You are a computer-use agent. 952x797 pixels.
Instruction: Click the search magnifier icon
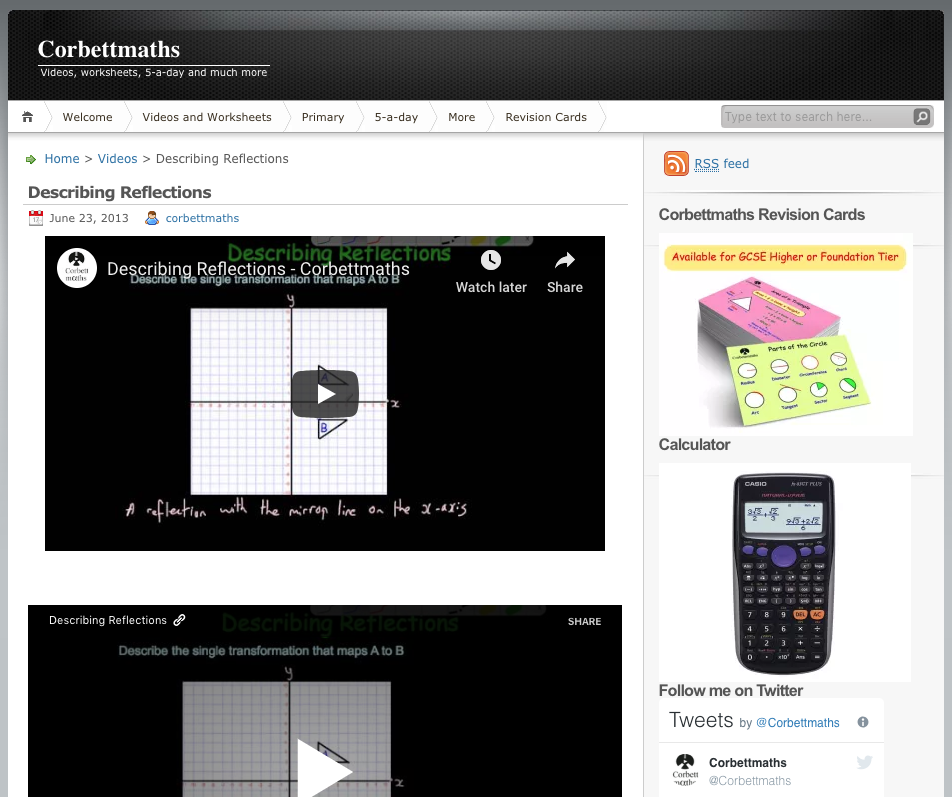tap(921, 117)
